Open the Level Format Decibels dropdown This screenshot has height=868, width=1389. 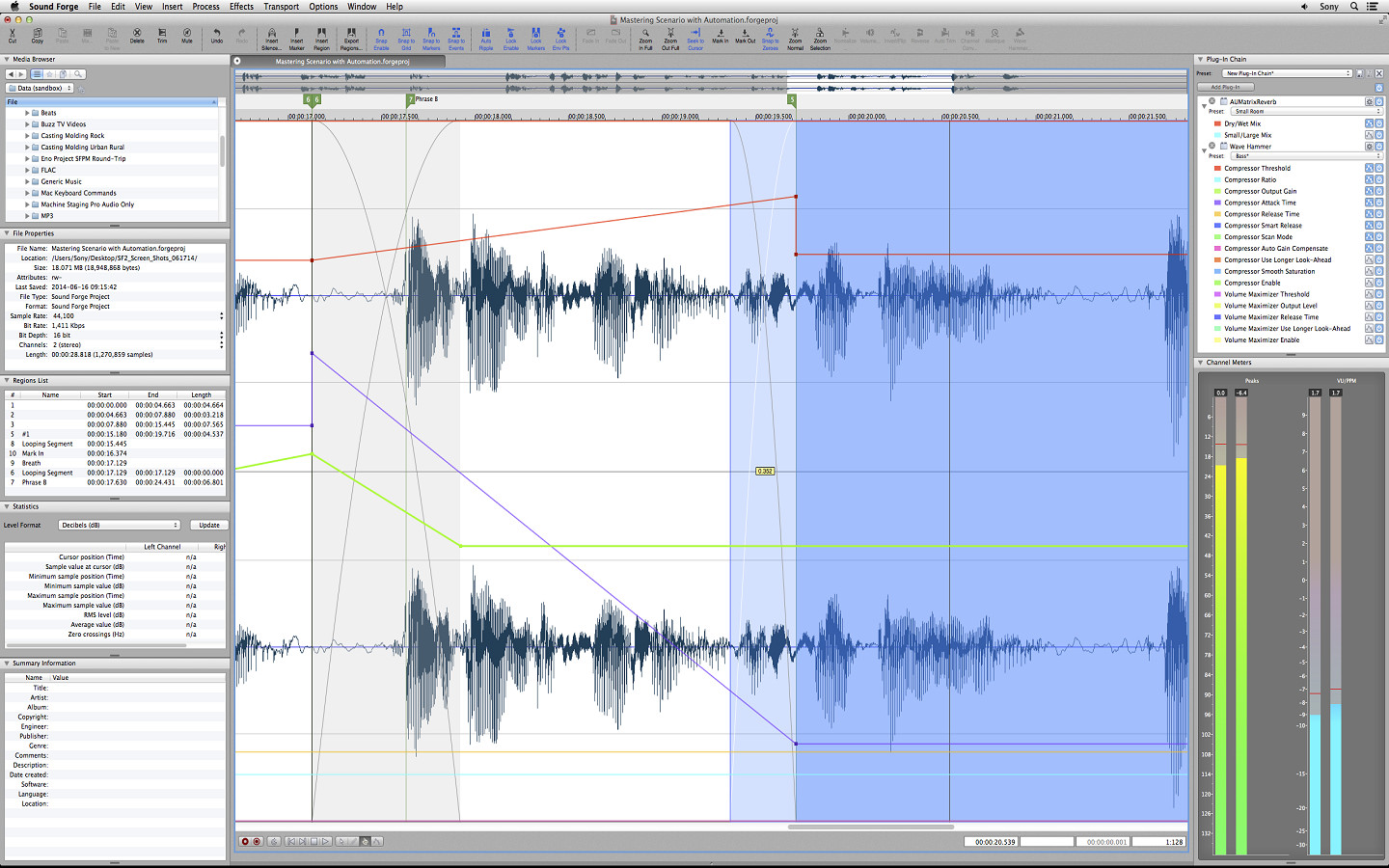(120, 526)
